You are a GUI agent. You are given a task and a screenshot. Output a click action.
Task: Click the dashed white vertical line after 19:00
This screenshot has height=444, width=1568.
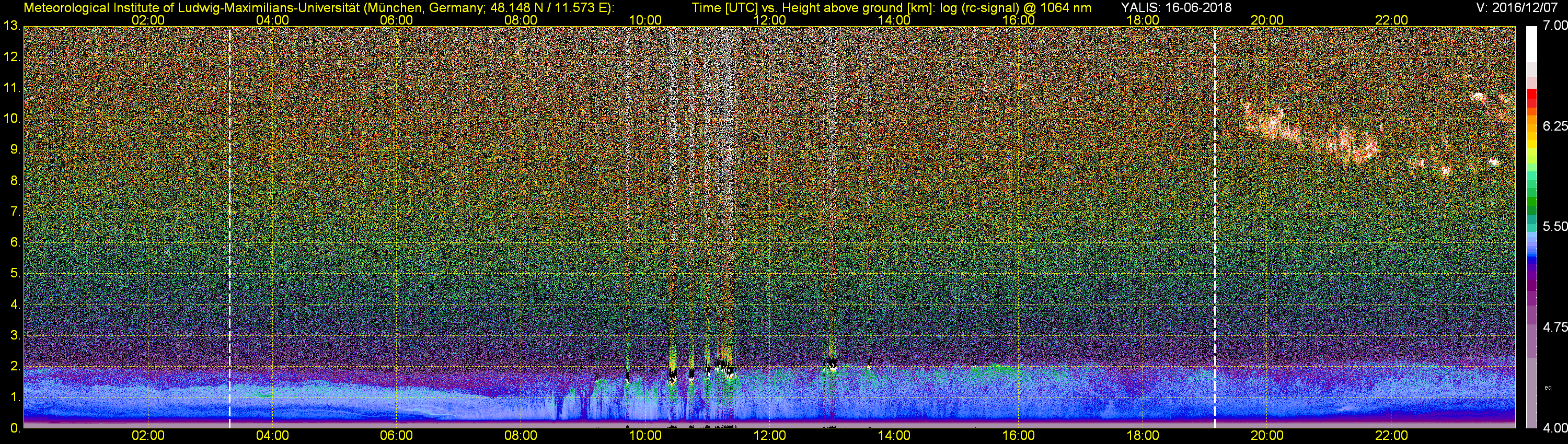[x=1214, y=227]
